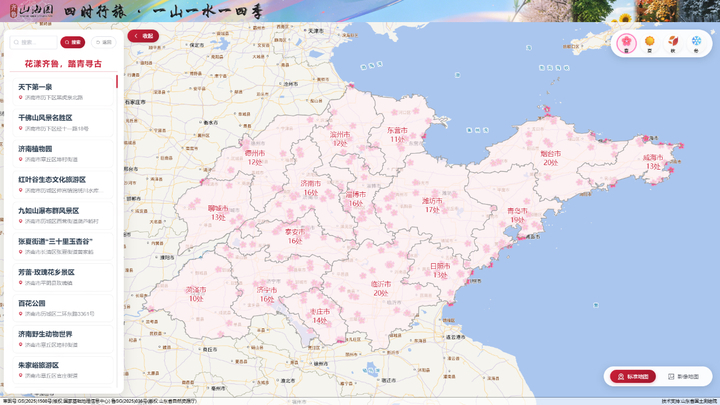Image resolution: width=720 pixels, height=405 pixels.
Task: Open 红叶谷生态文化旅游区 list entry
Action: (x=63, y=184)
